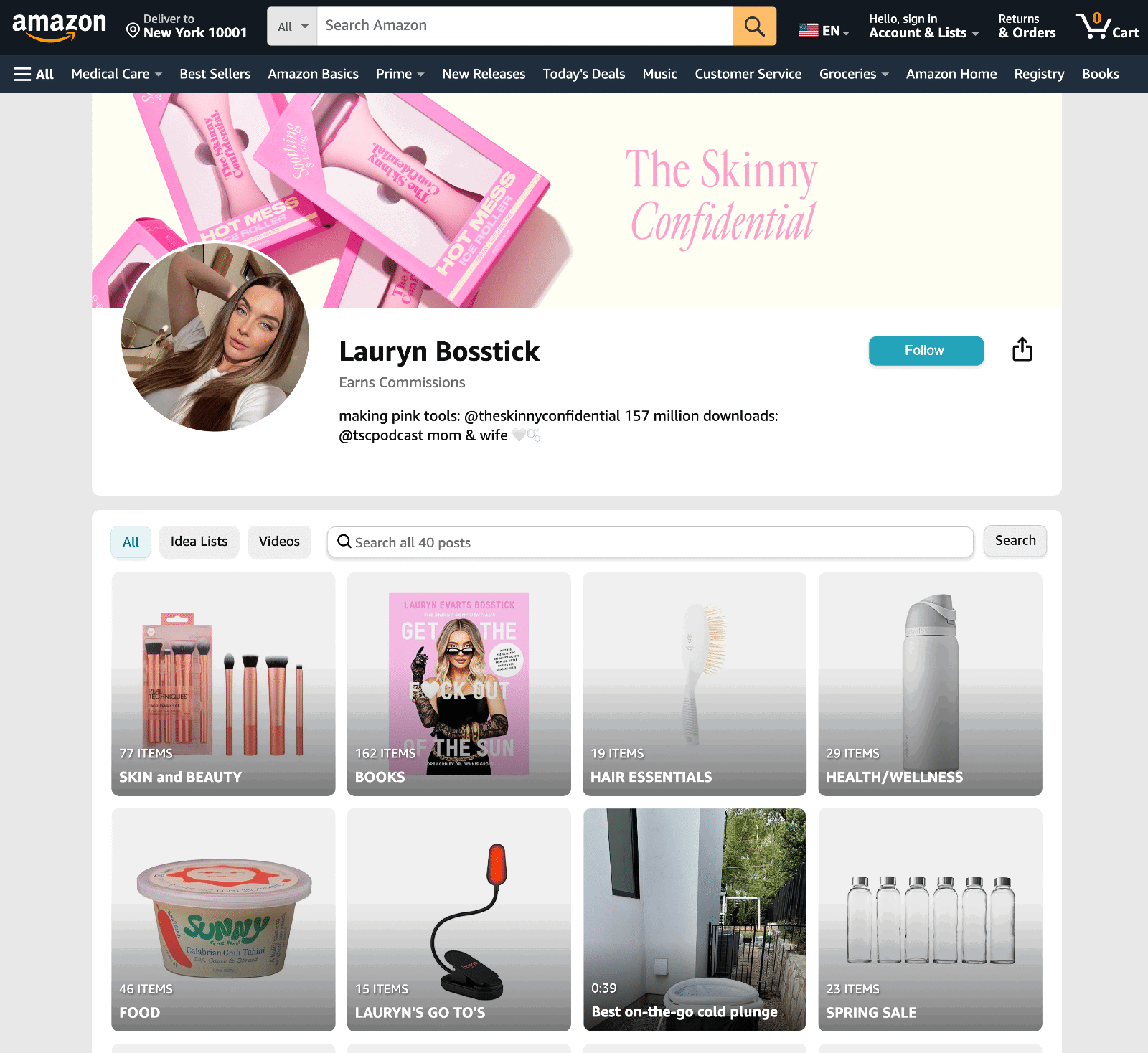This screenshot has width=1148, height=1053.
Task: Click the share profile icon
Action: point(1022,349)
